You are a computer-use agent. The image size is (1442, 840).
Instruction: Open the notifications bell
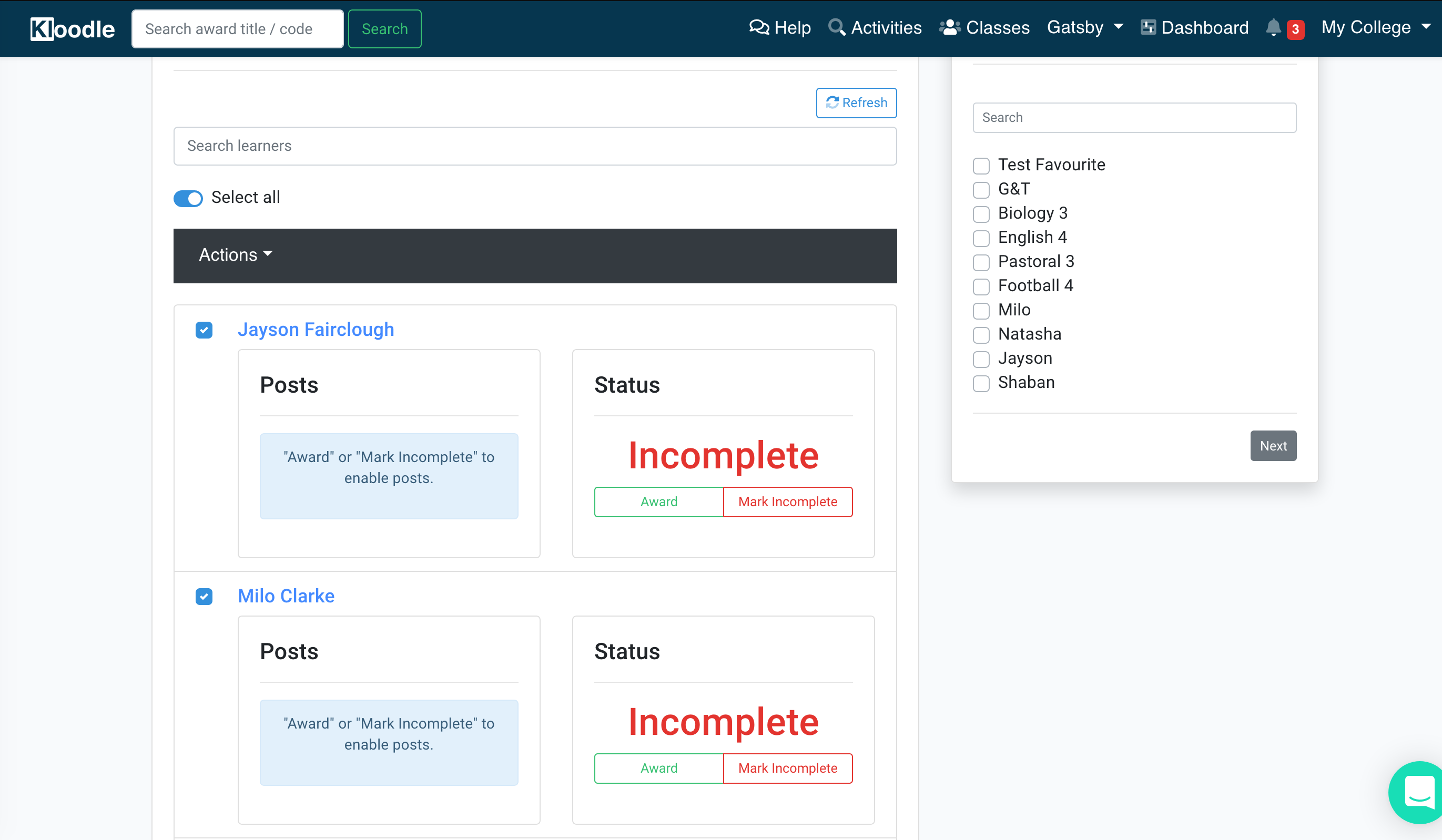pyautogui.click(x=1273, y=27)
